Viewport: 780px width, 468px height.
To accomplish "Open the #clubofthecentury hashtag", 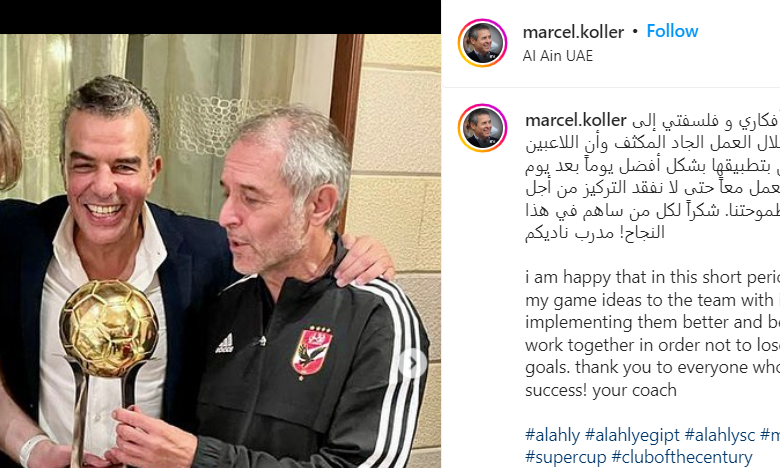I will [682, 457].
